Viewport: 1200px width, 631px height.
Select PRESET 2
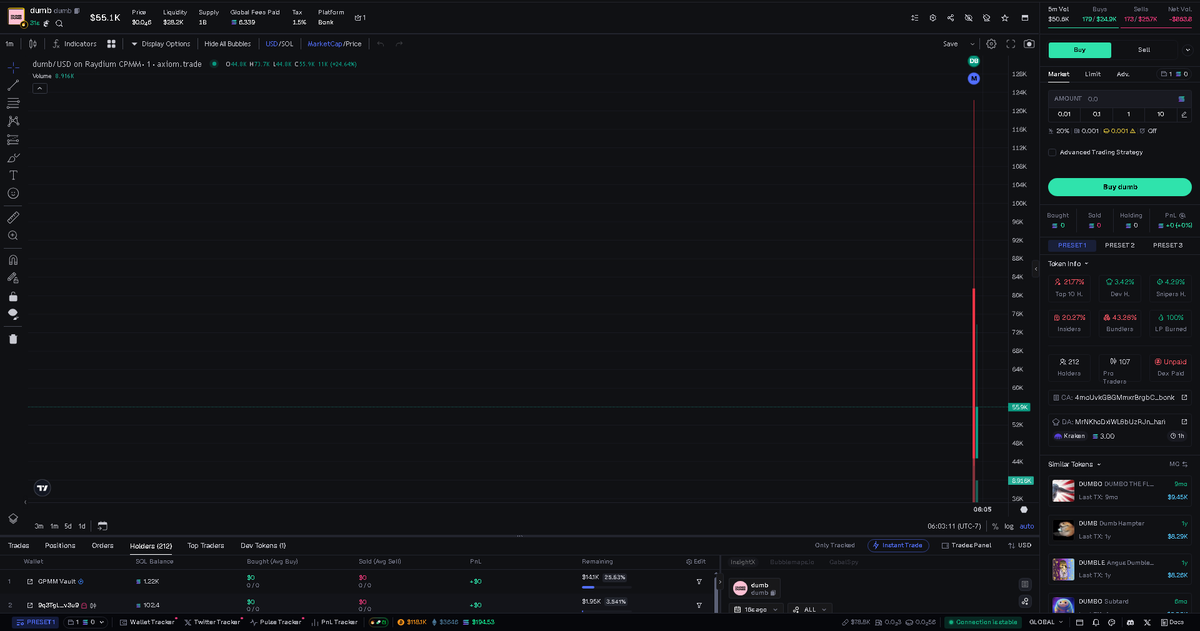(x=1119, y=245)
